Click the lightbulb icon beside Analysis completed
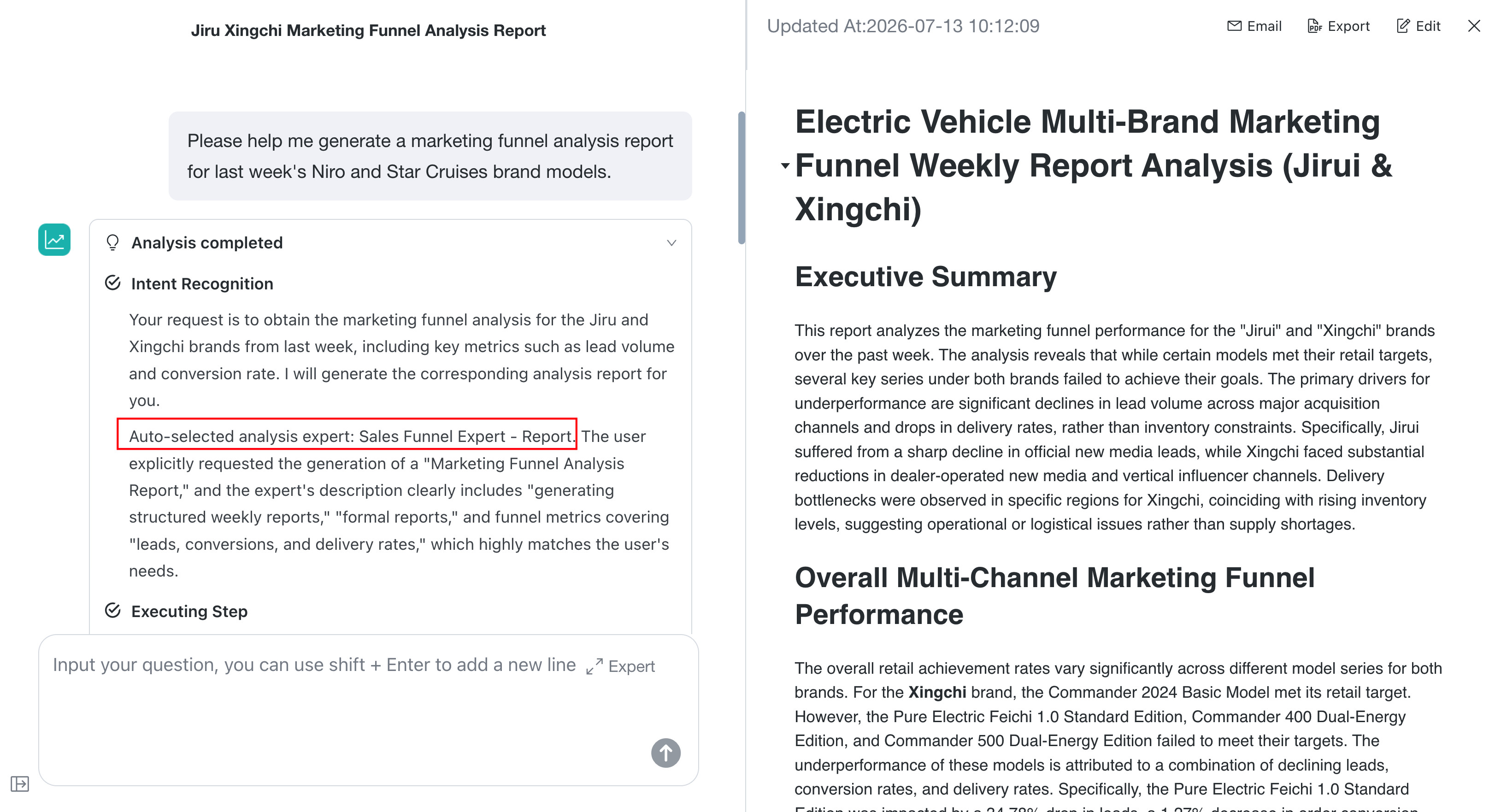1495x812 pixels. click(112, 242)
